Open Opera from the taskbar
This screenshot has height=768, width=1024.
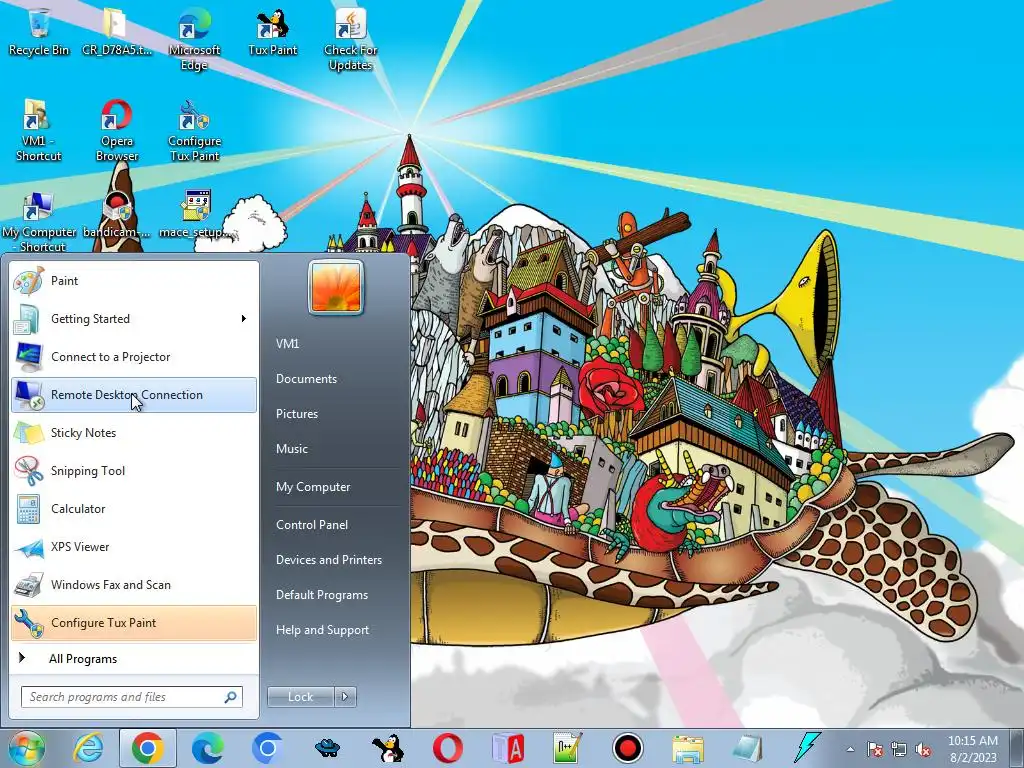447,748
